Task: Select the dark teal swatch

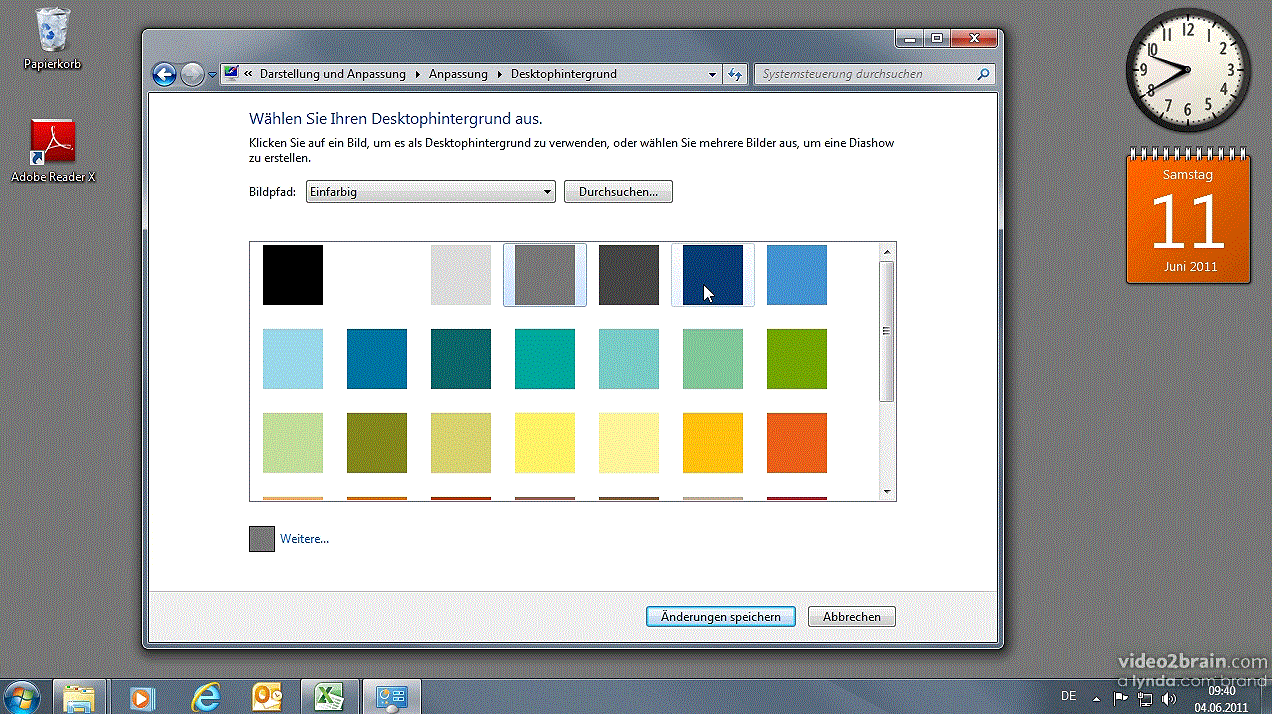Action: click(x=461, y=359)
